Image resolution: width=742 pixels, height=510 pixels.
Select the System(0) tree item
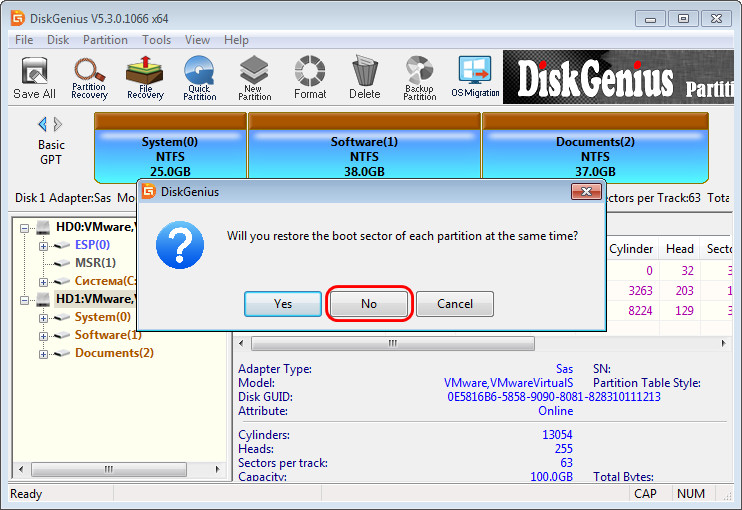pos(103,317)
